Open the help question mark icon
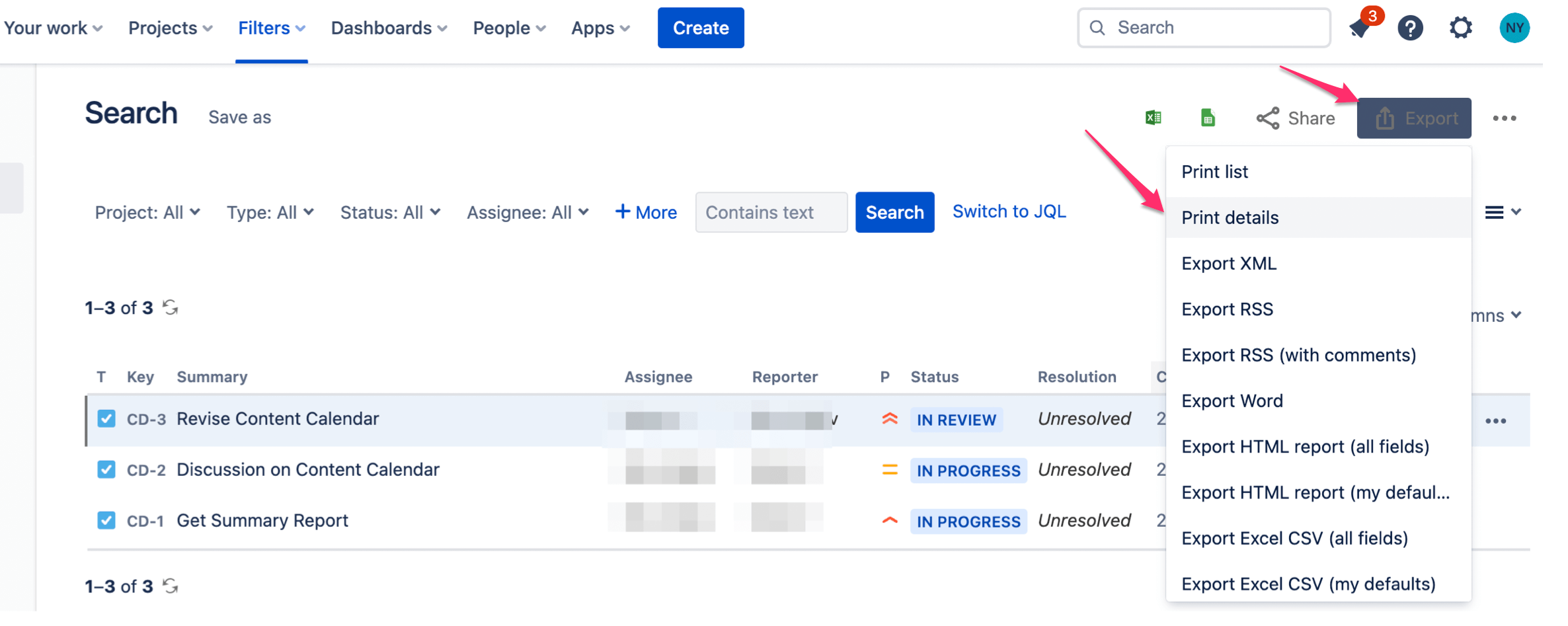This screenshot has height=626, width=1568. coord(1410,28)
